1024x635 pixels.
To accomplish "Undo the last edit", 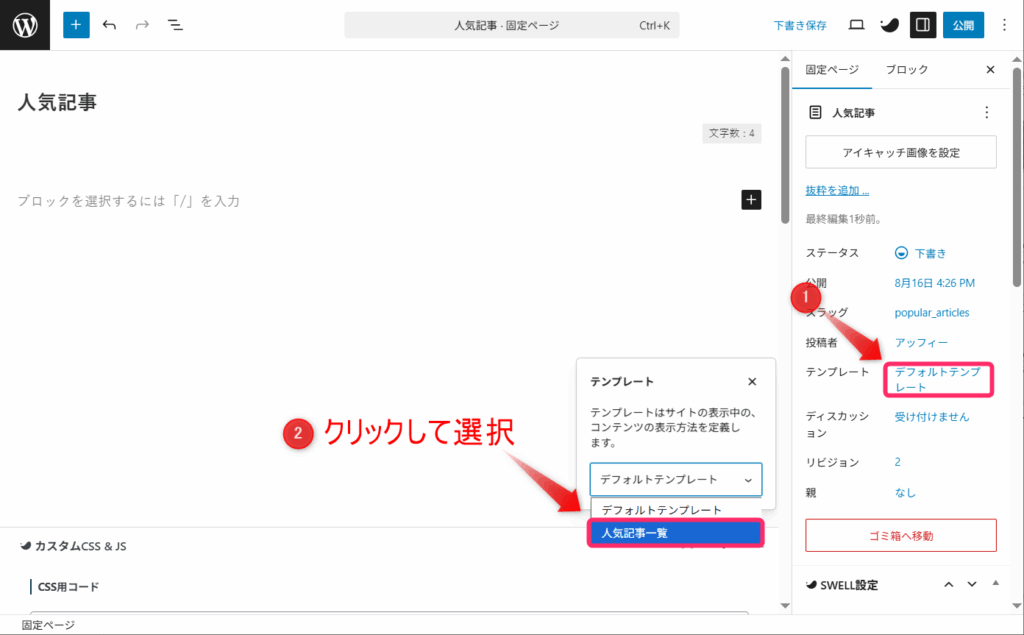I will pyautogui.click(x=109, y=25).
